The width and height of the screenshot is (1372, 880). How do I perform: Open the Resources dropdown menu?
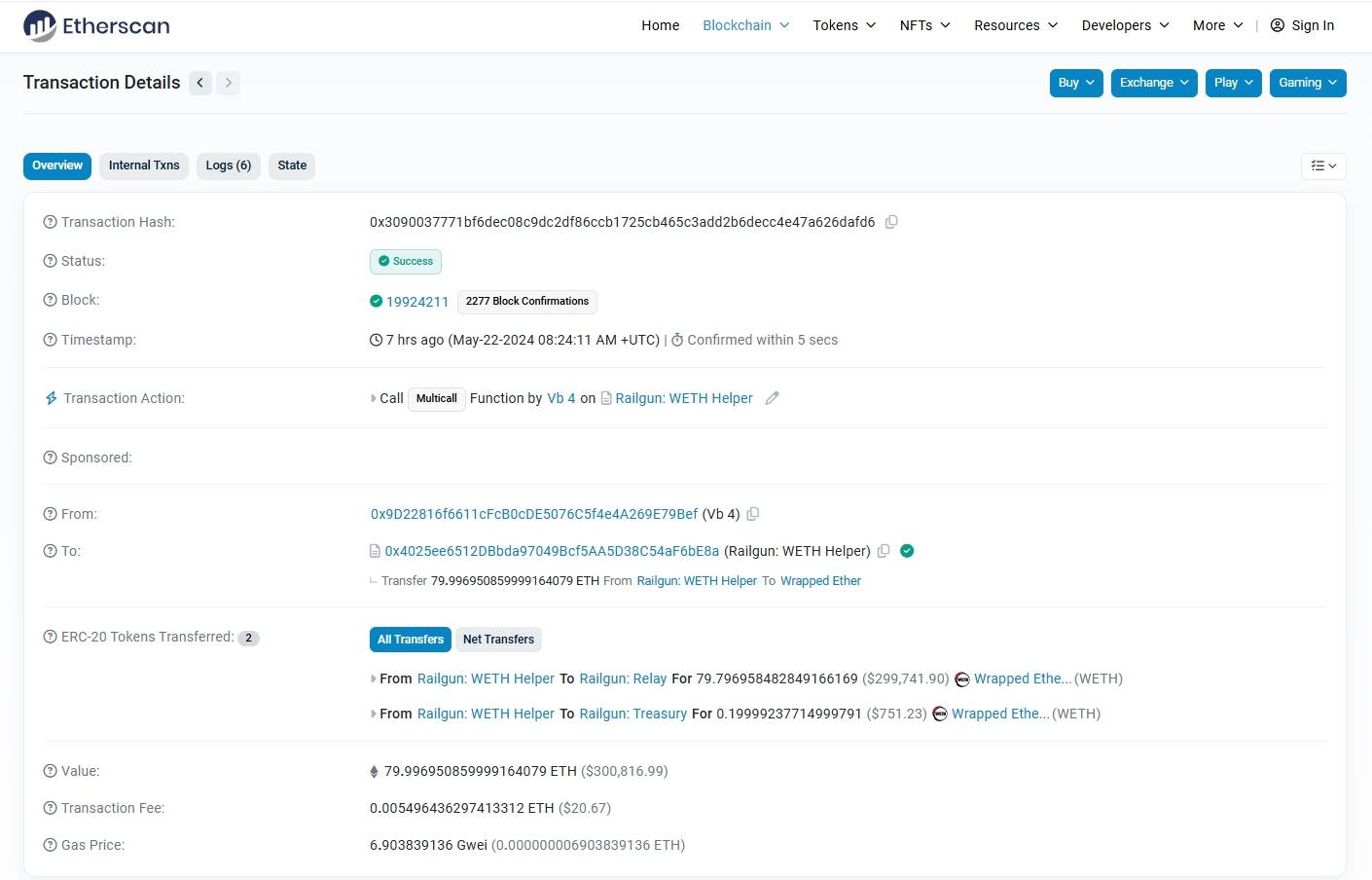[1016, 25]
